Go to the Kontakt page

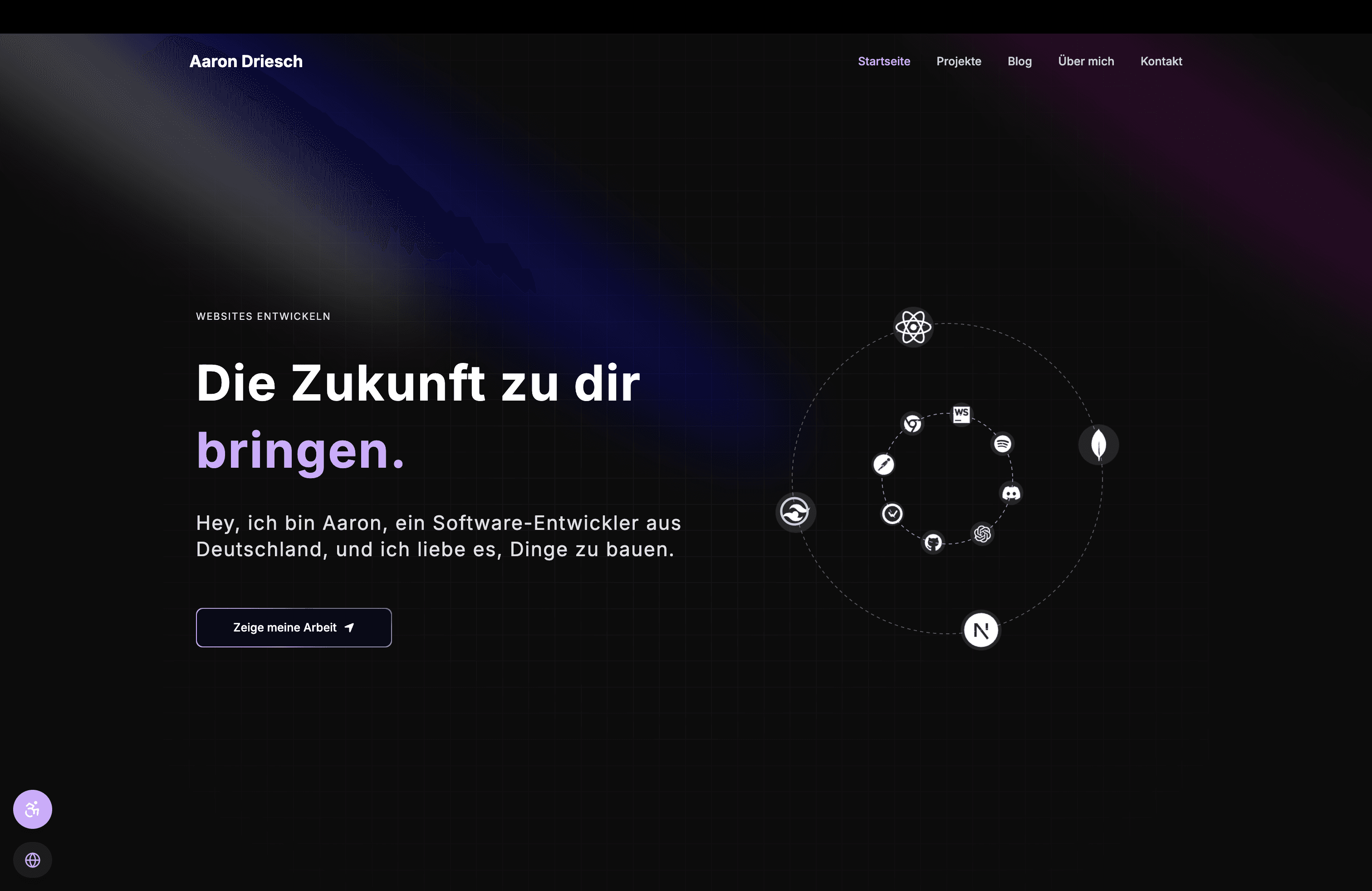[1161, 61]
